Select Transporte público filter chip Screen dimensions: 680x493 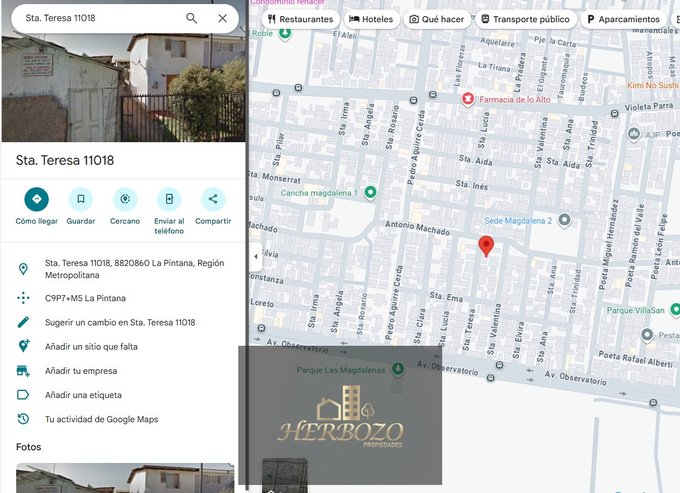point(524,19)
